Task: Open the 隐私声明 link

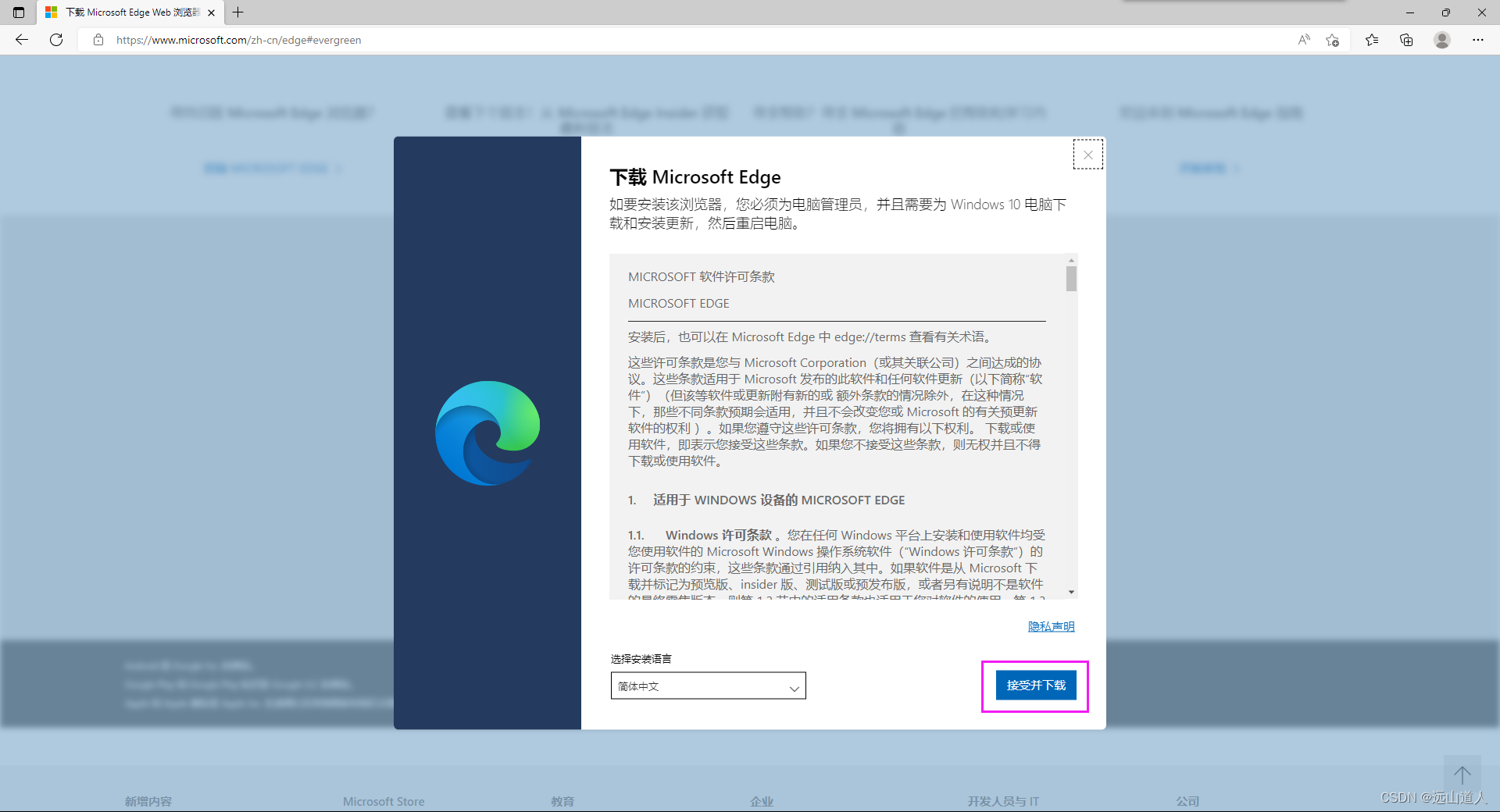Action: pyautogui.click(x=1051, y=626)
